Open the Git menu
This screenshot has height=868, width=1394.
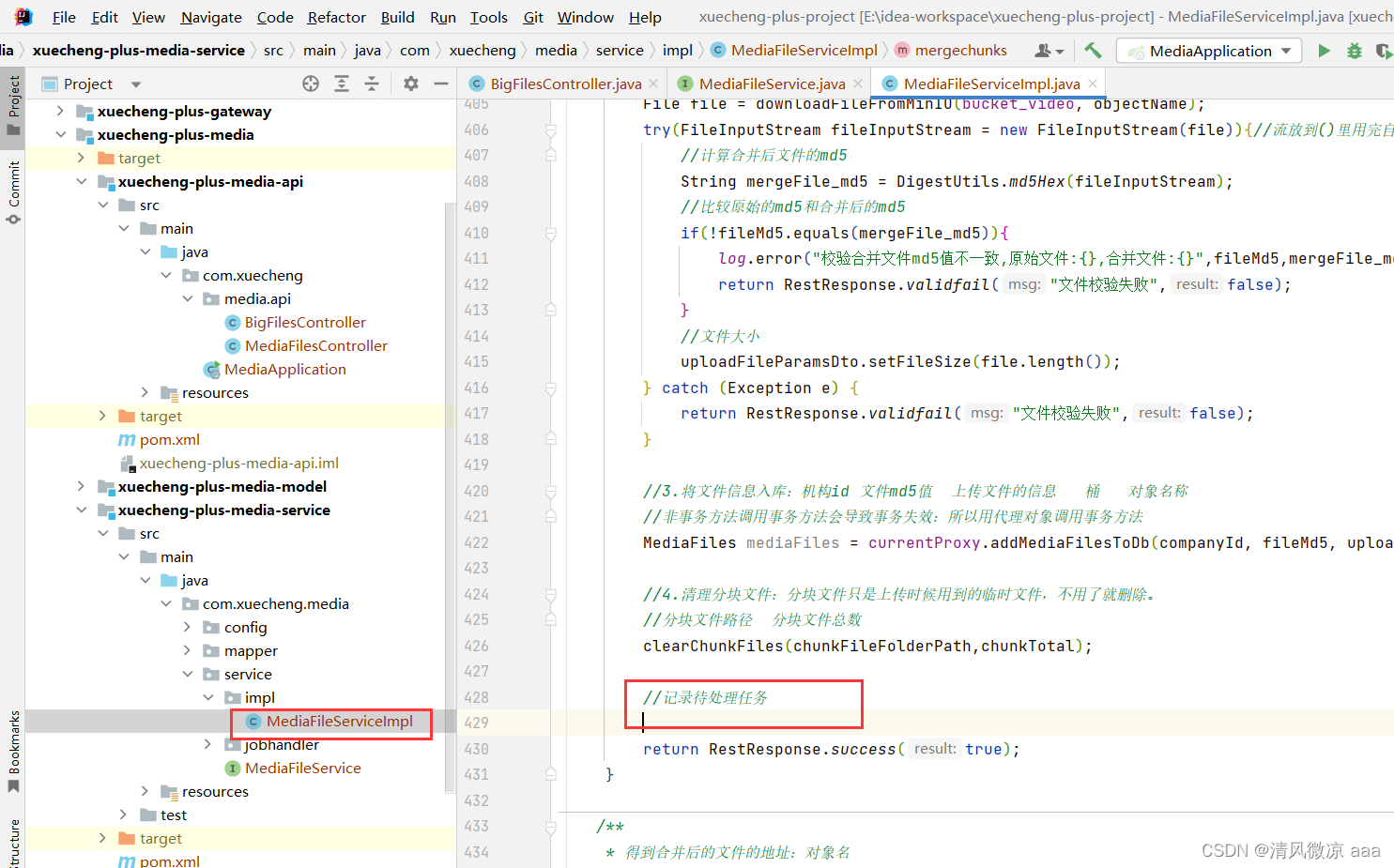[533, 17]
